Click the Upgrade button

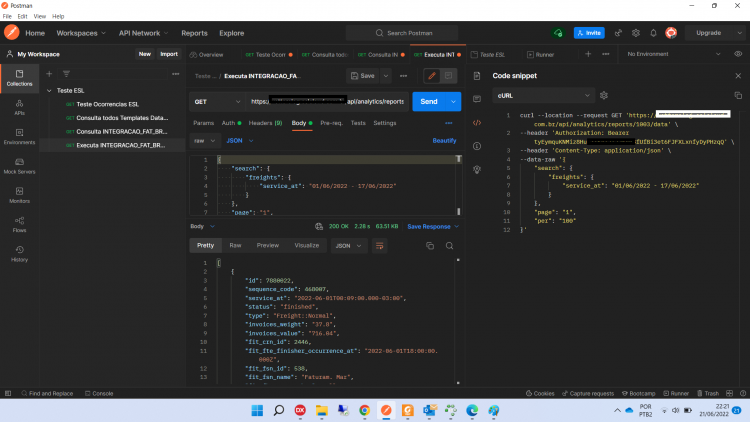(708, 33)
